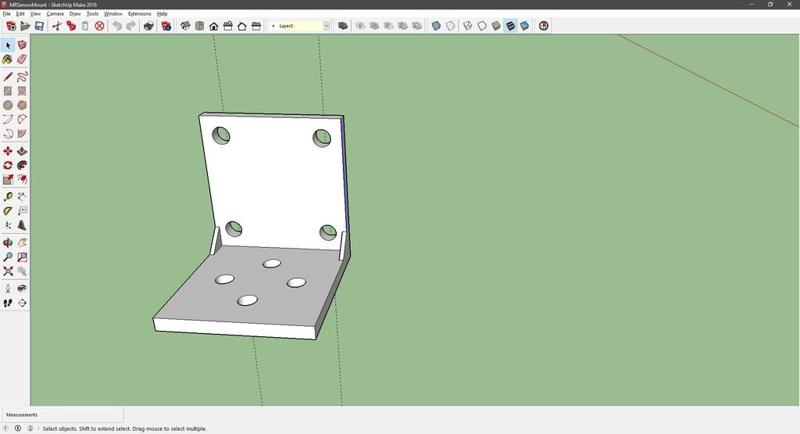Enable Wireframe face style
The height and width of the screenshot is (434, 800).
click(468, 25)
